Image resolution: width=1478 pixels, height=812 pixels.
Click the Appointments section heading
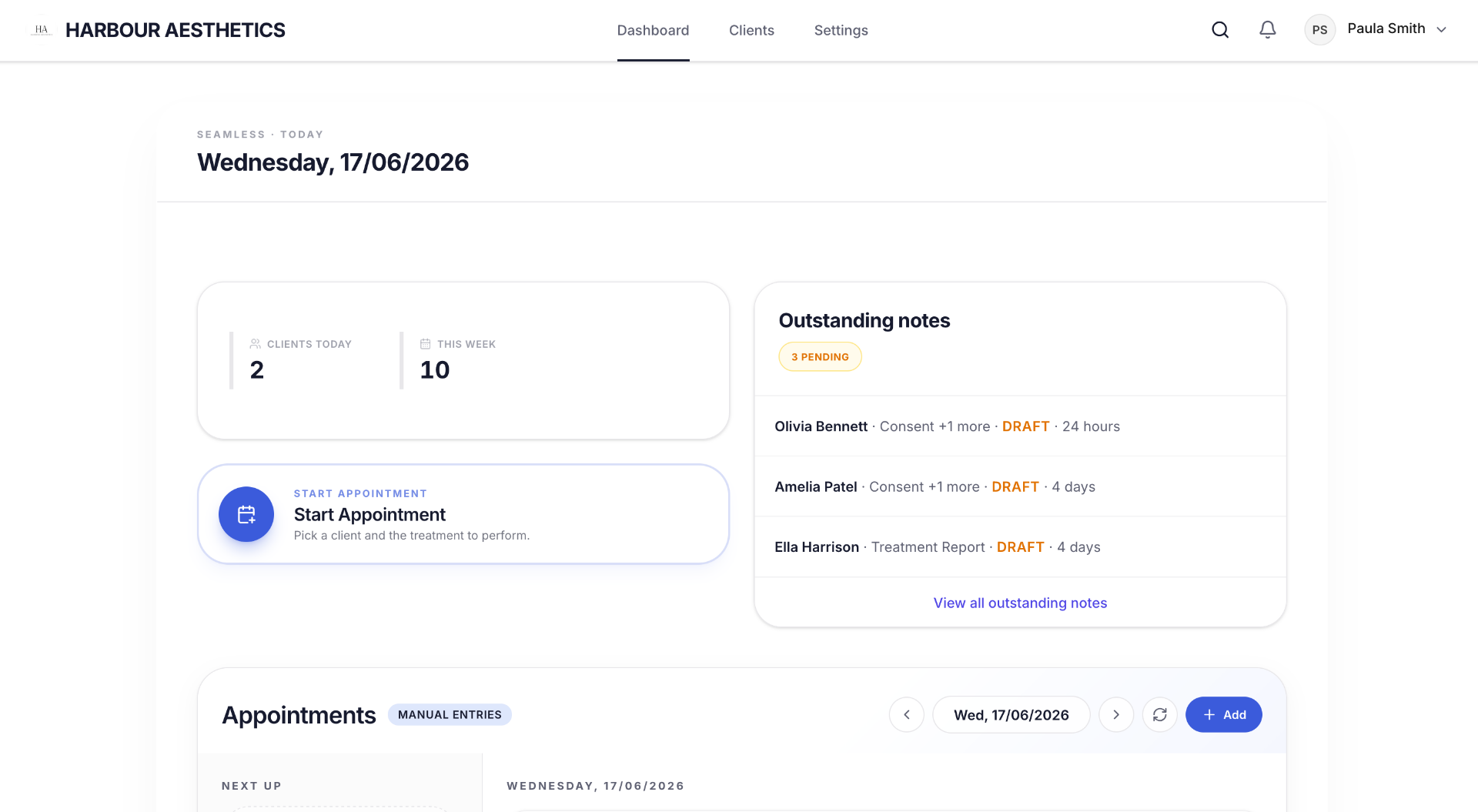click(x=299, y=715)
